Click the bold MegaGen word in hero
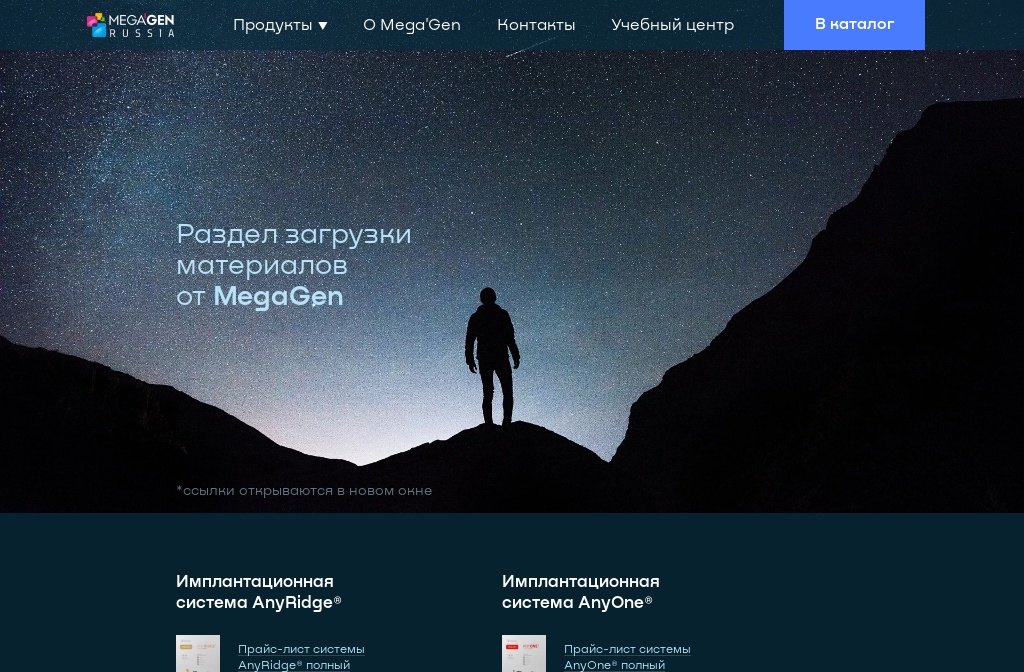The image size is (1024, 672). 278,296
